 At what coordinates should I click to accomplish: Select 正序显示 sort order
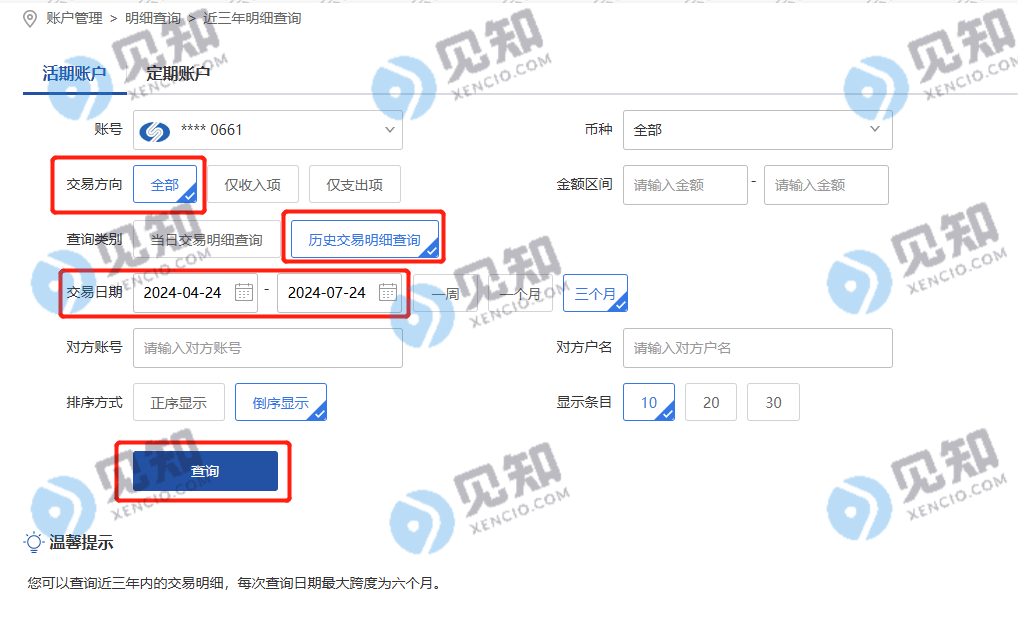pyautogui.click(x=179, y=403)
